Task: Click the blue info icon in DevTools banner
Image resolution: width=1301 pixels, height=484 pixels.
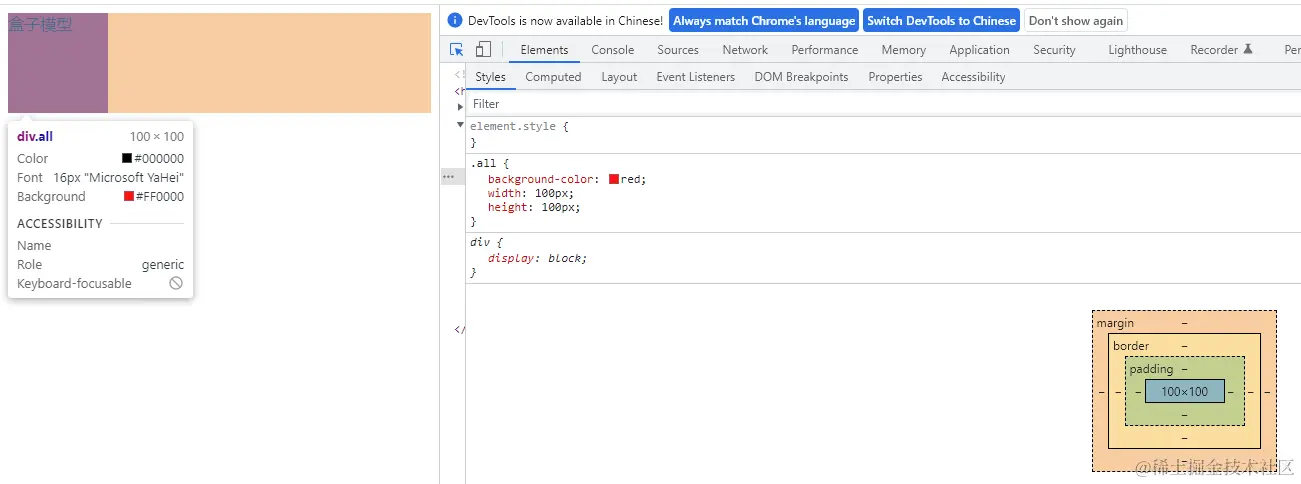Action: [455, 20]
